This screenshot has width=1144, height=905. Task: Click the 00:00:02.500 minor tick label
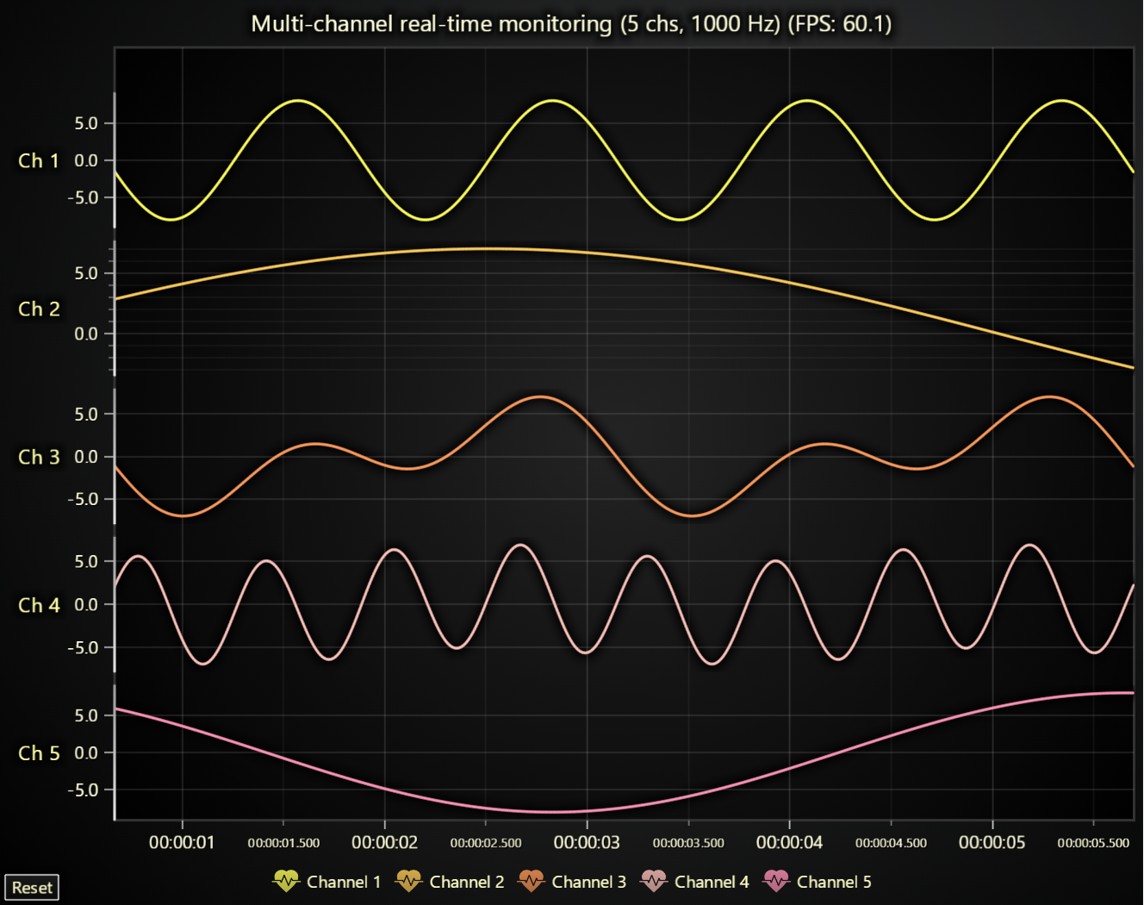click(486, 843)
